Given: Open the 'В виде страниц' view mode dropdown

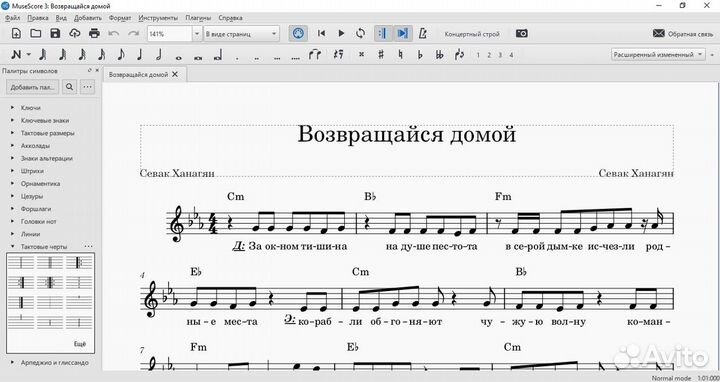Looking at the screenshot, I should [241, 34].
